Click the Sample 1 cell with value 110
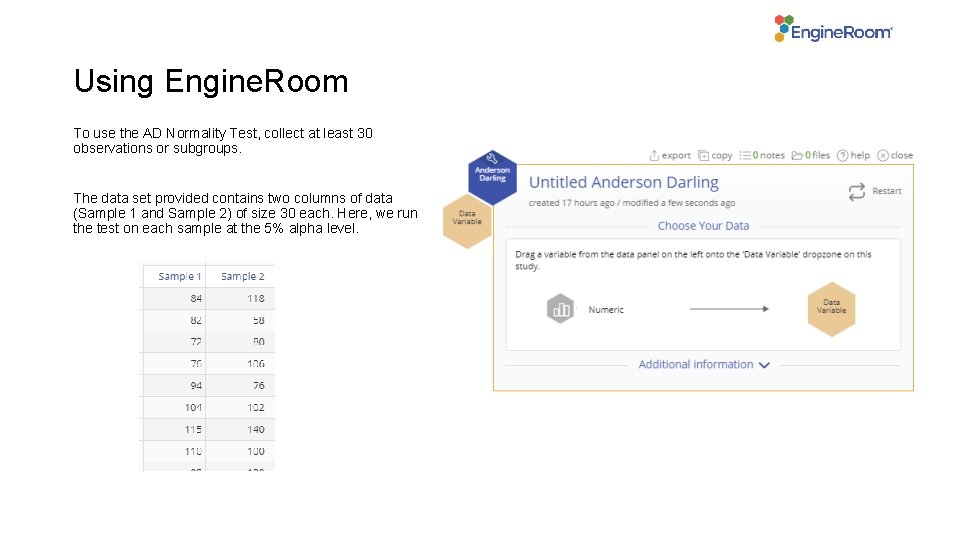 [174, 452]
